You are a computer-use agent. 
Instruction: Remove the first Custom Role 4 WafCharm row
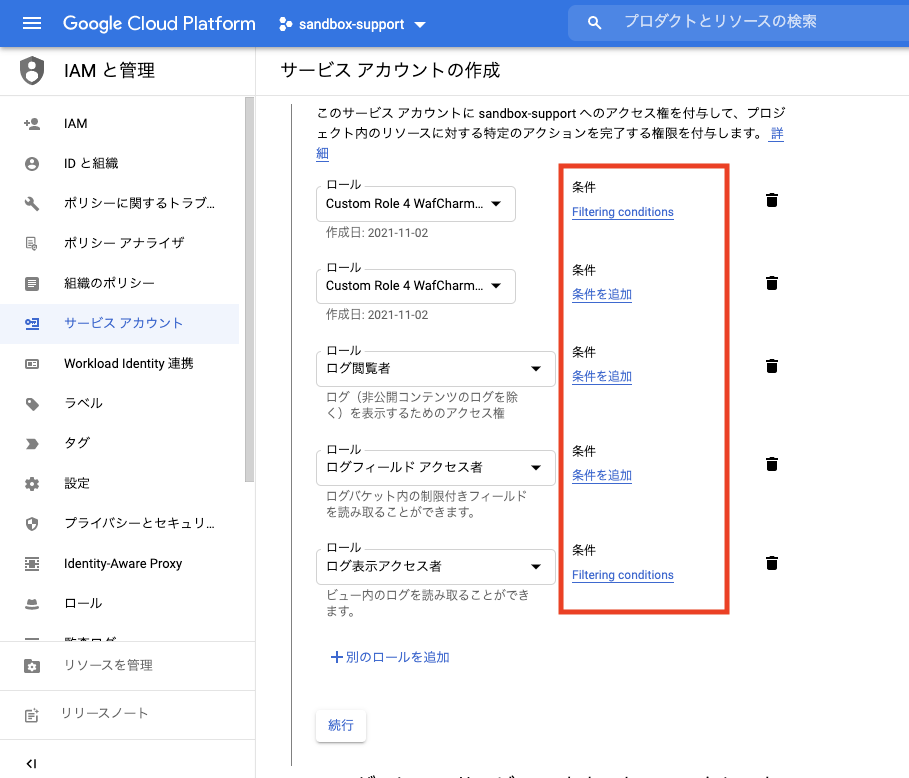pos(771,200)
